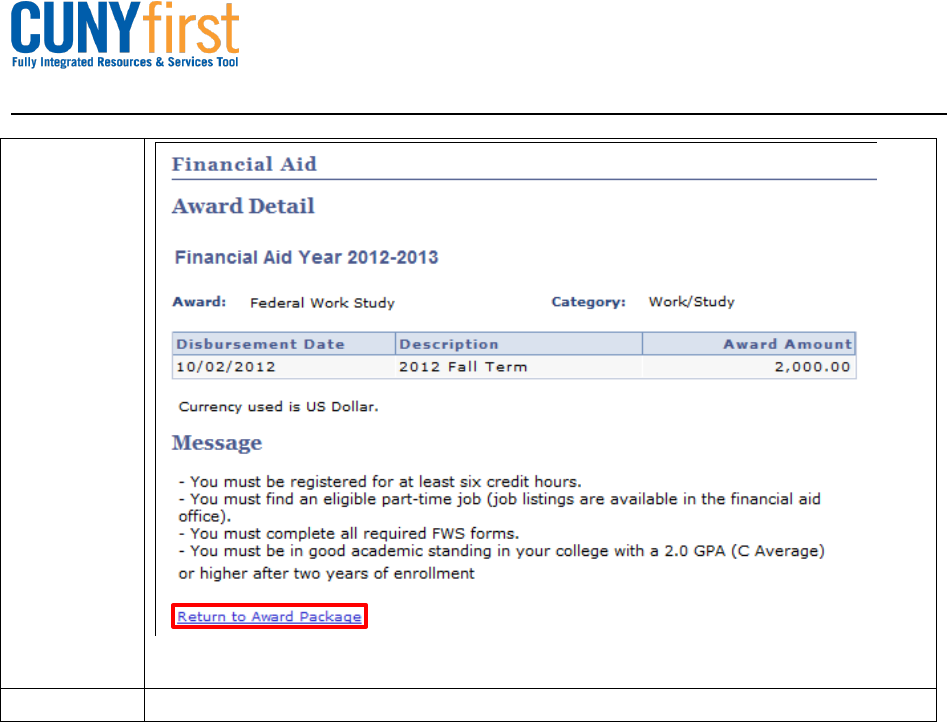Select the Disbursement Date column header

click(x=284, y=344)
